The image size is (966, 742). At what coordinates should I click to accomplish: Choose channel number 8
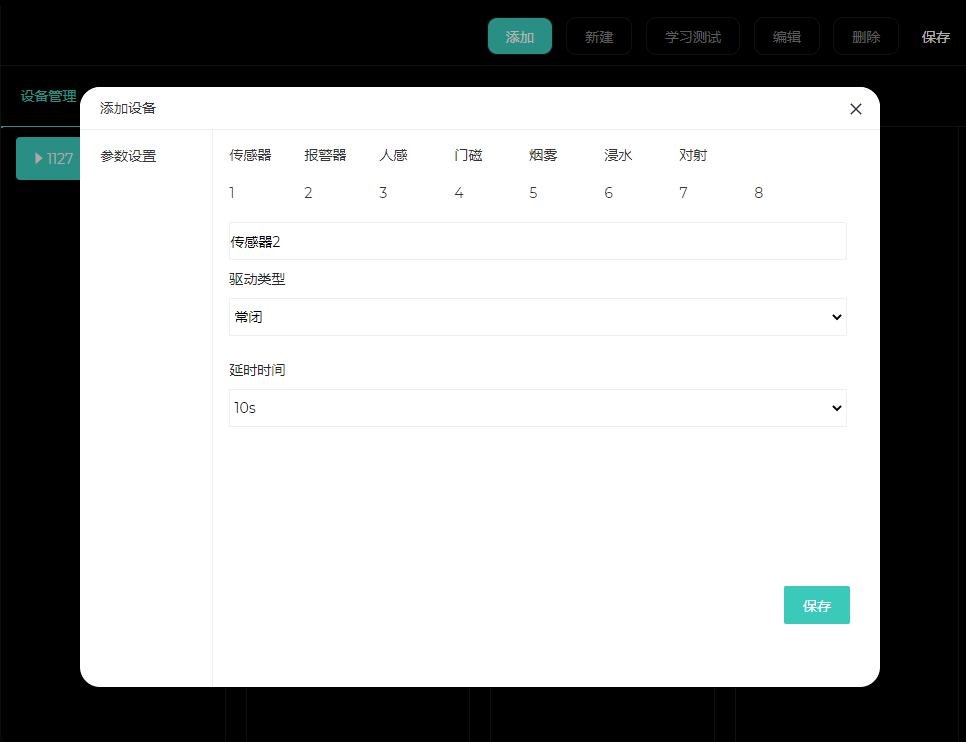point(759,193)
